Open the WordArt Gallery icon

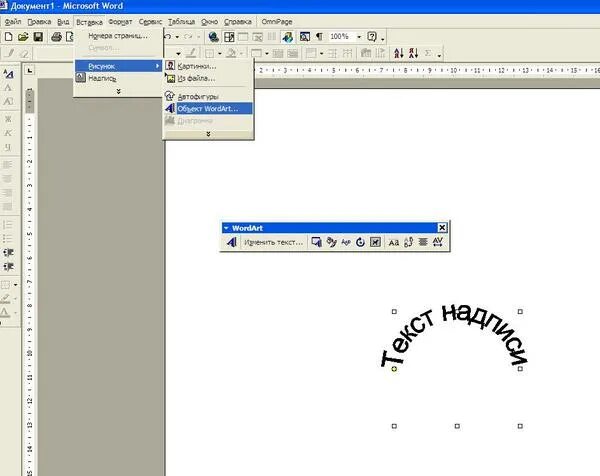[x=316, y=242]
